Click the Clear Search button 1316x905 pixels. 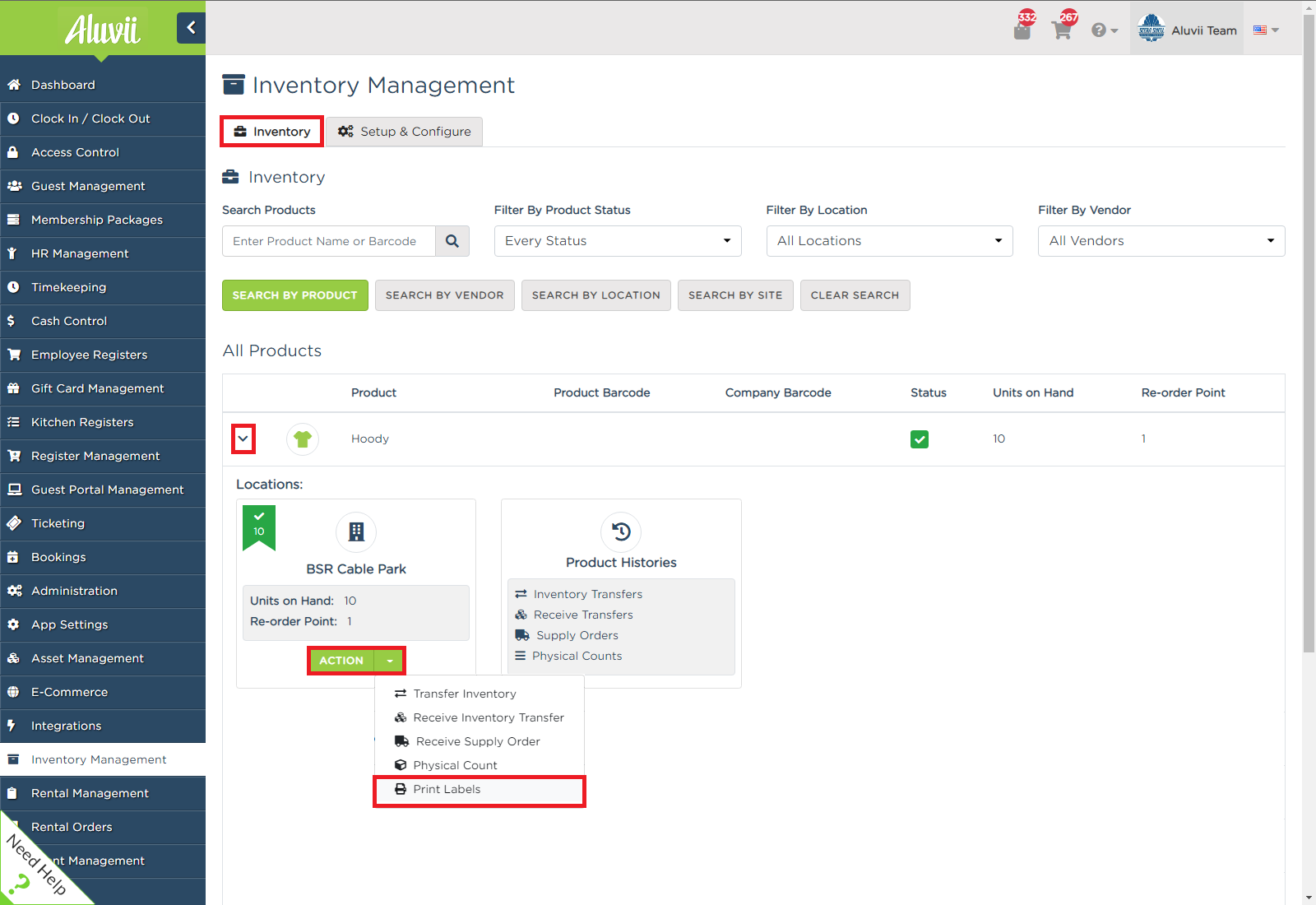(855, 295)
